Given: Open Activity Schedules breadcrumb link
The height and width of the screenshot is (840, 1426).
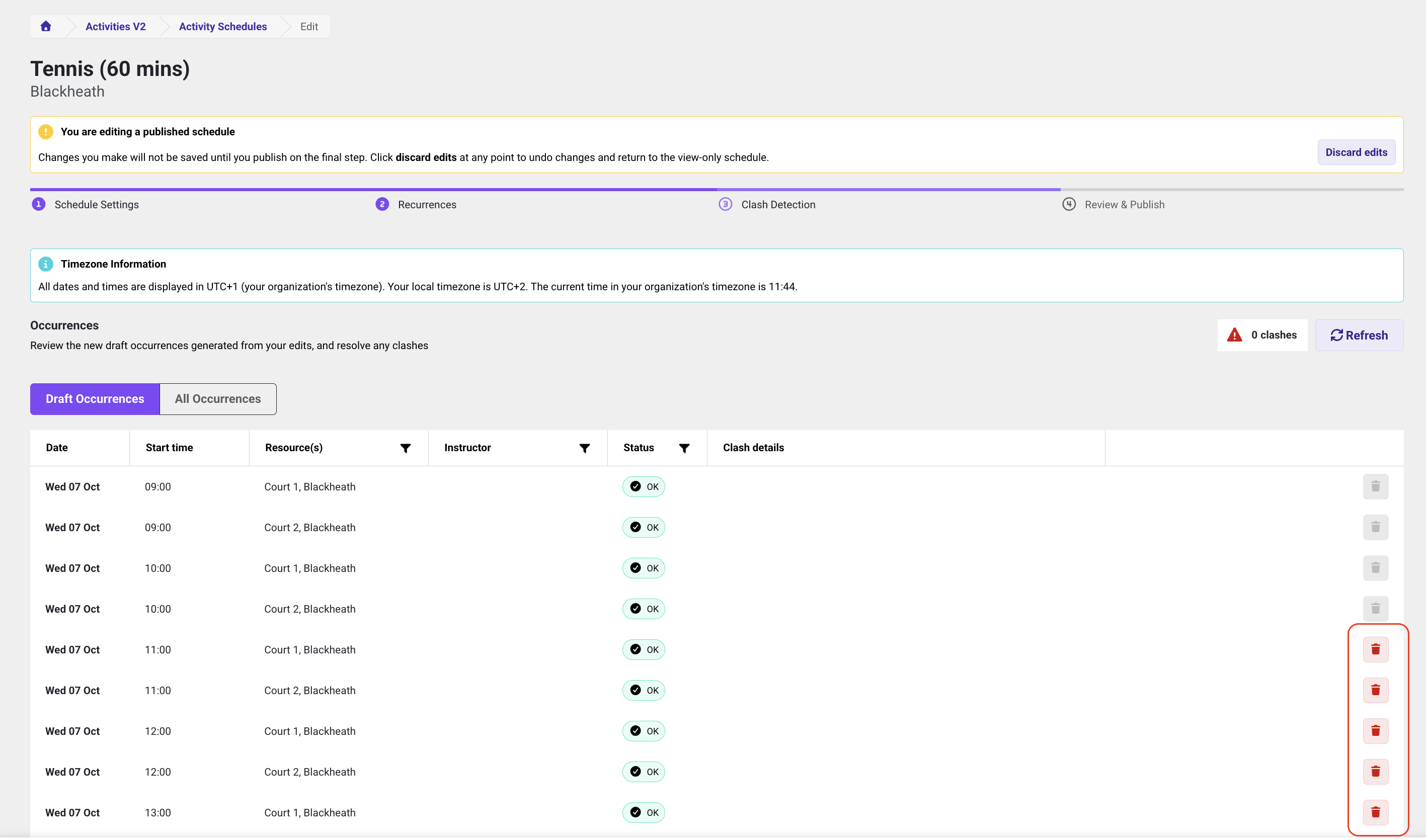Looking at the screenshot, I should coord(222,27).
